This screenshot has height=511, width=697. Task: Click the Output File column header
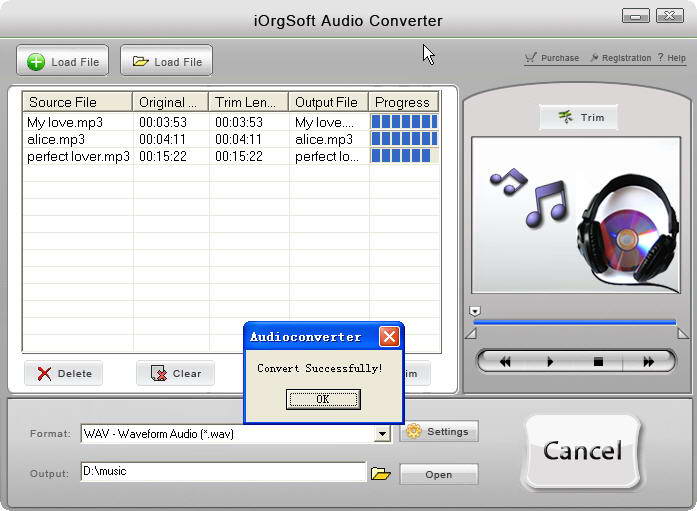329,102
